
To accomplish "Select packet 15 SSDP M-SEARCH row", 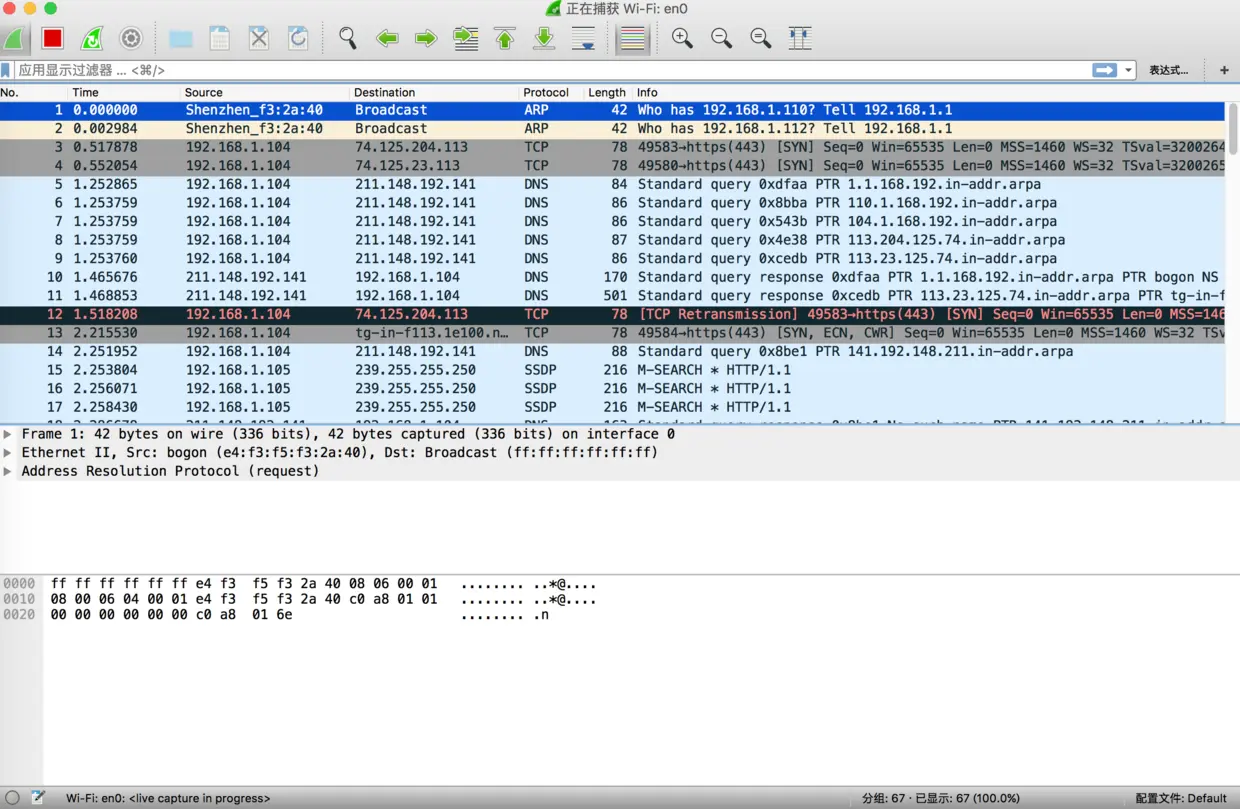I will [x=612, y=370].
